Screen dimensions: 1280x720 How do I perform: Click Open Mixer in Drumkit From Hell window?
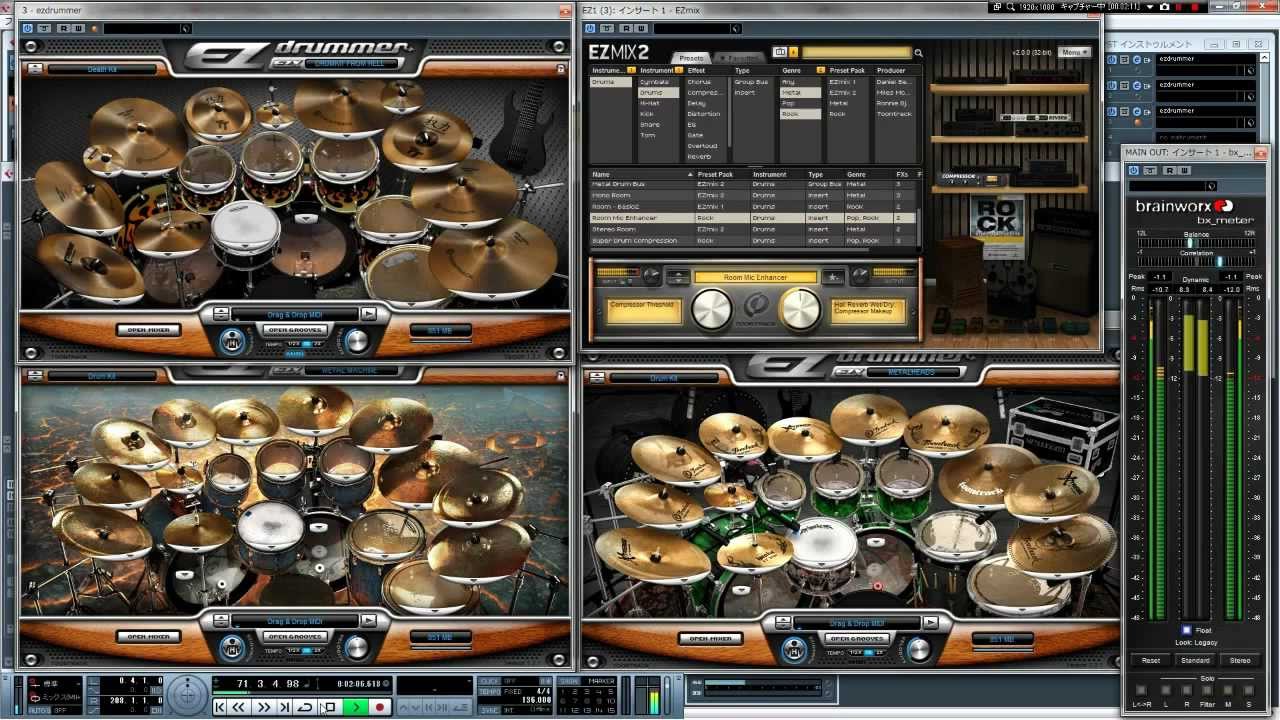(148, 329)
